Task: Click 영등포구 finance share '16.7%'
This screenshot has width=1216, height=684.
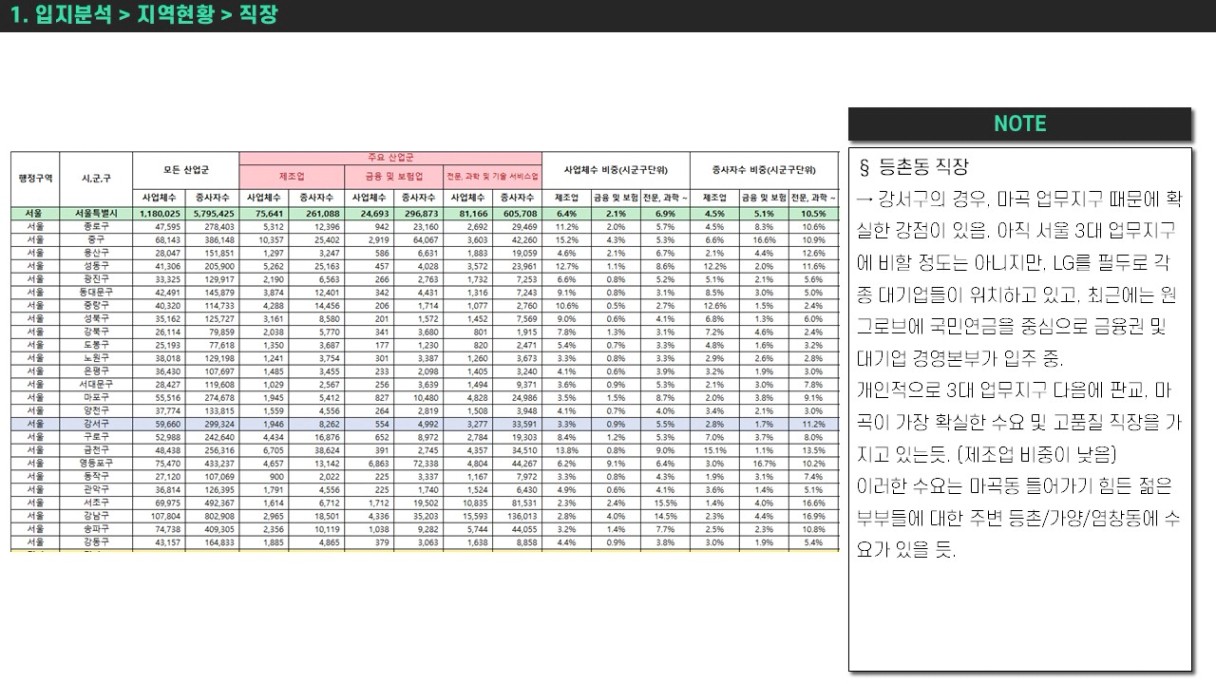Action: (x=764, y=462)
